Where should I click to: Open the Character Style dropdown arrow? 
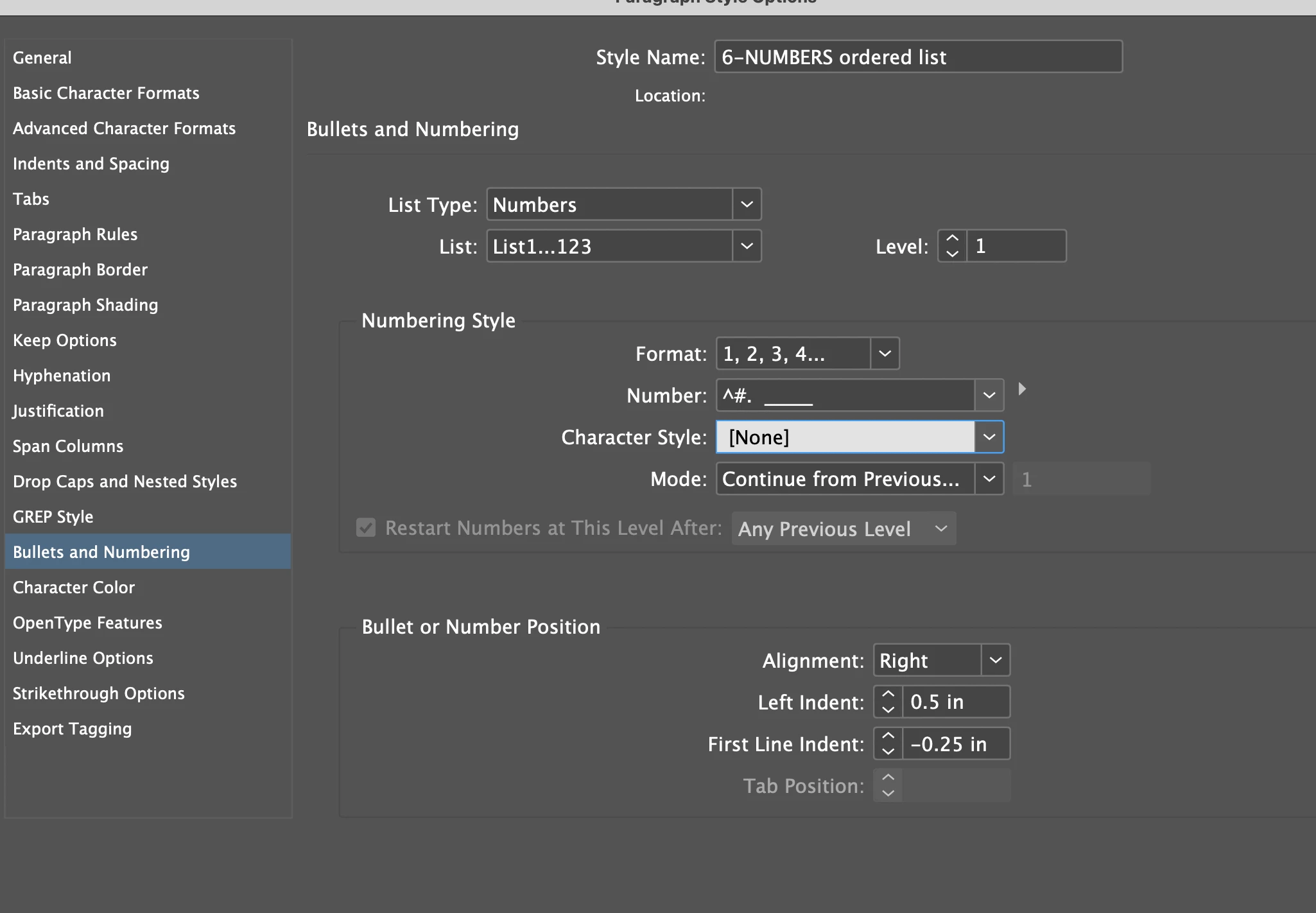pos(989,437)
